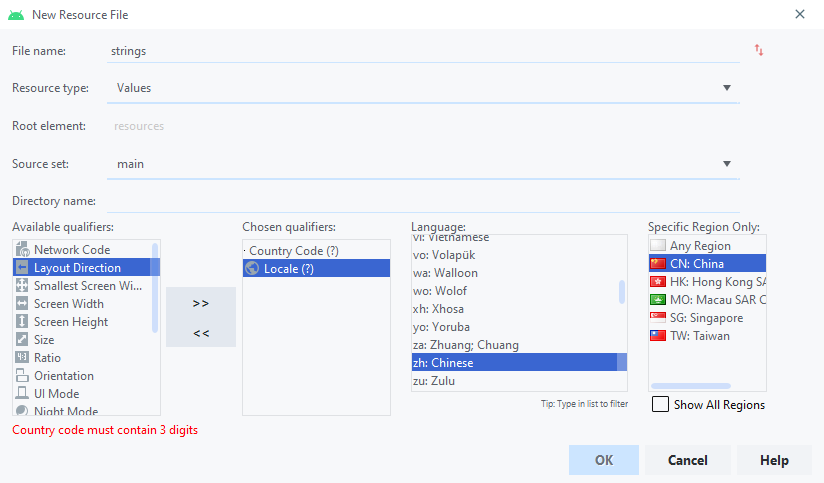The image size is (824, 483).
Task: Open the Resource type dropdown
Action: [x=727, y=88]
